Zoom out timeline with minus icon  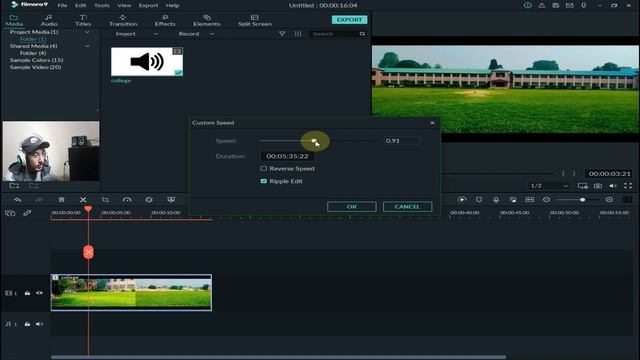click(x=547, y=200)
